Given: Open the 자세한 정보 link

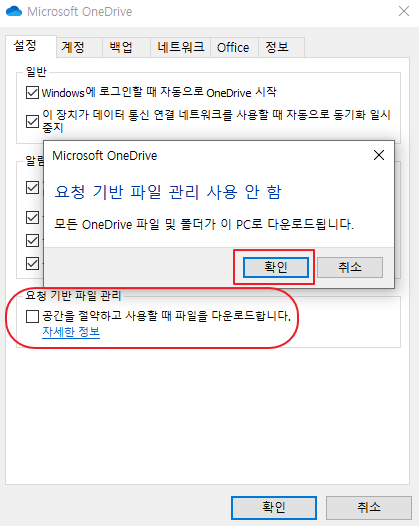Looking at the screenshot, I should (71, 332).
